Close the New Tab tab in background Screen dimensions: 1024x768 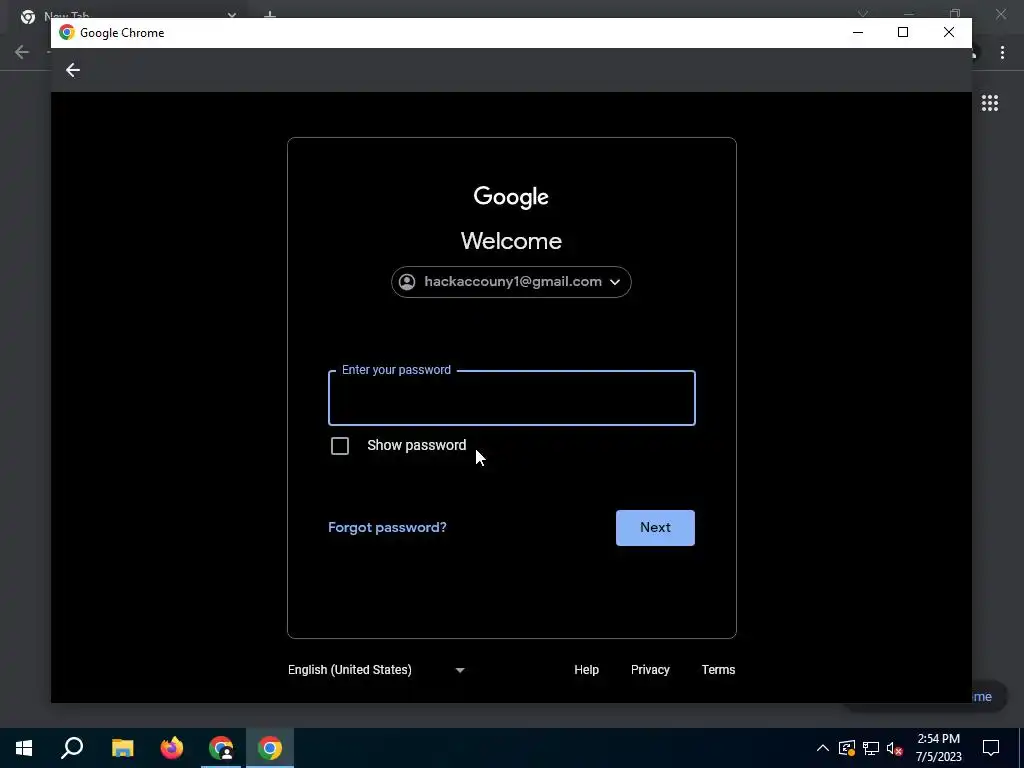(x=232, y=14)
